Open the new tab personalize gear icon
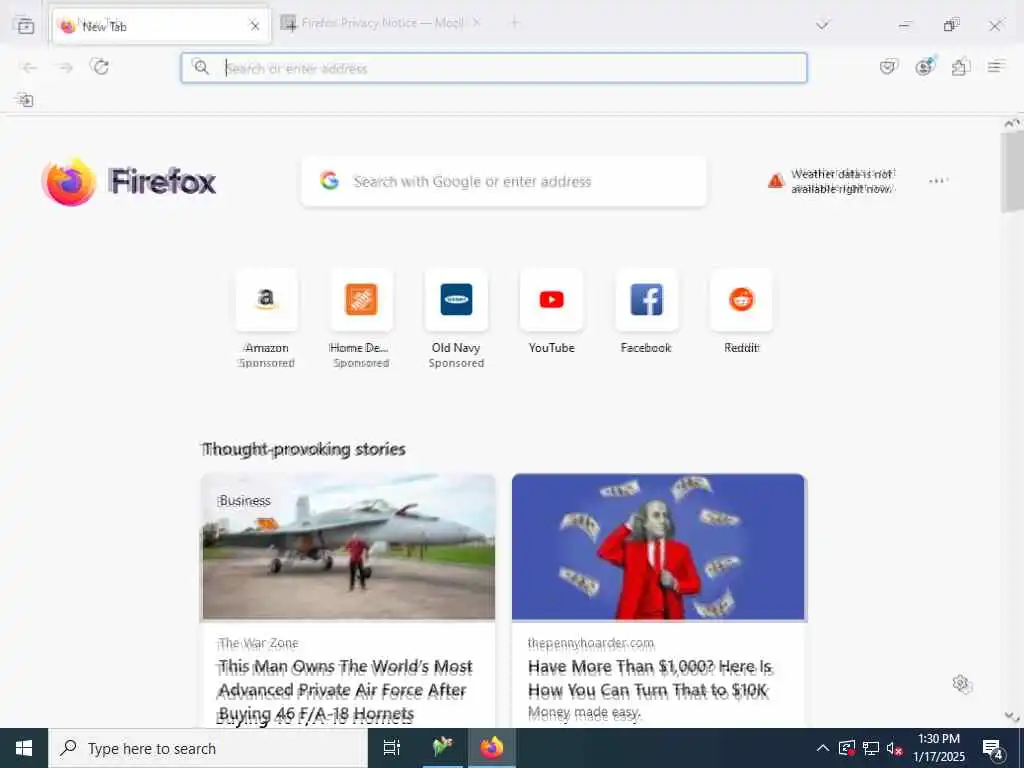Screen dimensions: 1024x768 tap(961, 684)
